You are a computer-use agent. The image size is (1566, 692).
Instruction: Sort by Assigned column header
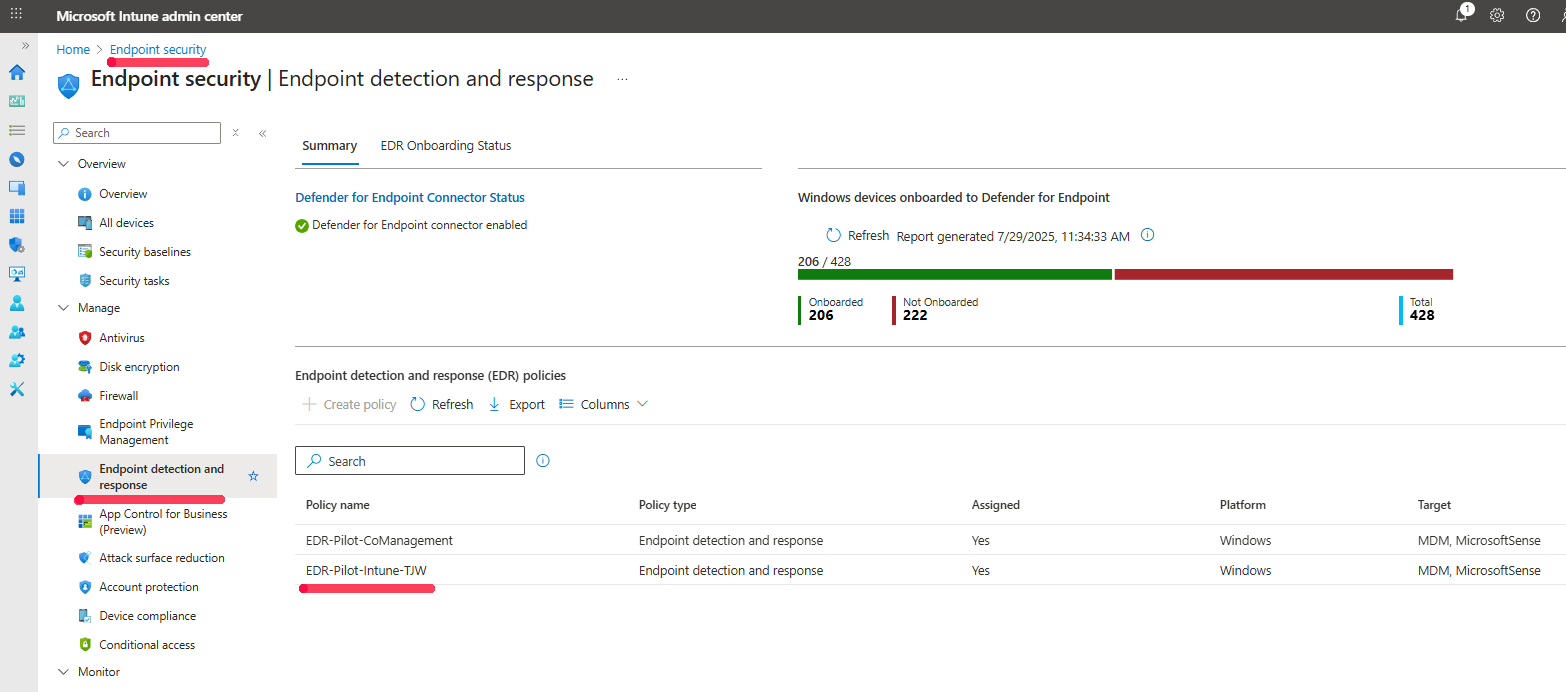[996, 505]
